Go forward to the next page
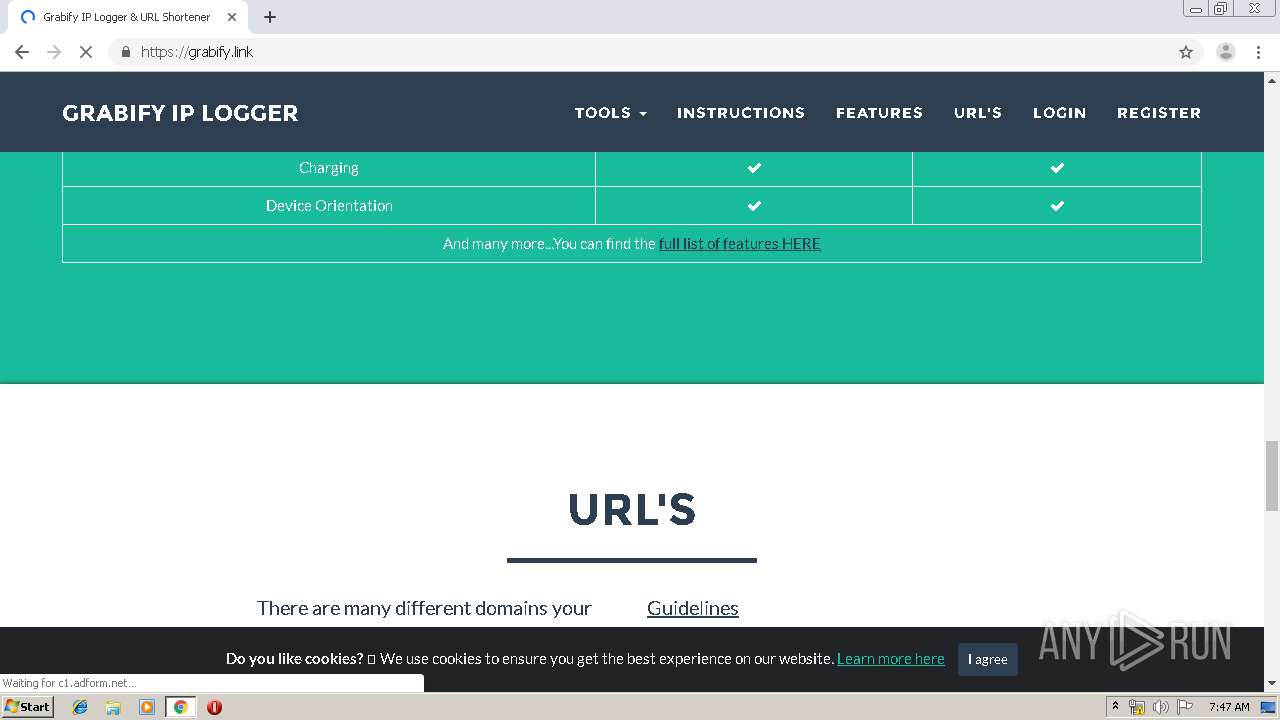Image resolution: width=1280 pixels, height=720 pixels. [x=54, y=52]
